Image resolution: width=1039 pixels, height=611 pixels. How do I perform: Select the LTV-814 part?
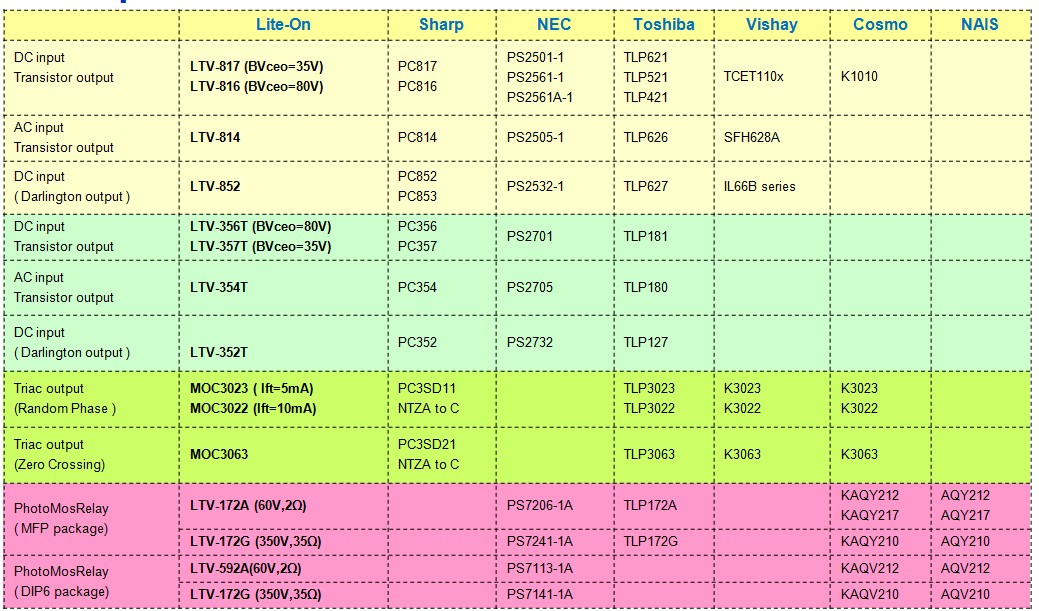(215, 137)
